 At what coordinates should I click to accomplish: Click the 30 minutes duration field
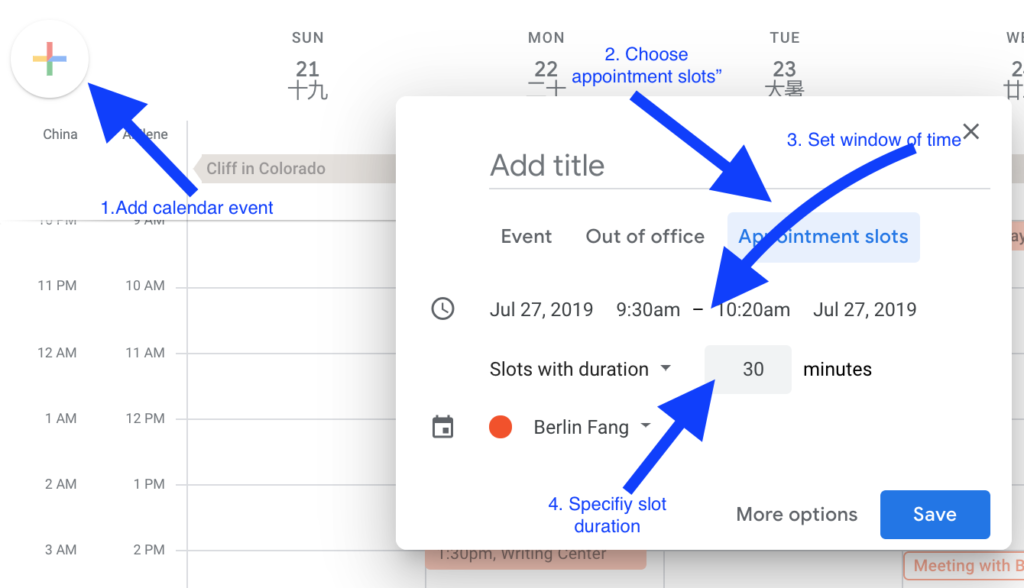click(748, 369)
